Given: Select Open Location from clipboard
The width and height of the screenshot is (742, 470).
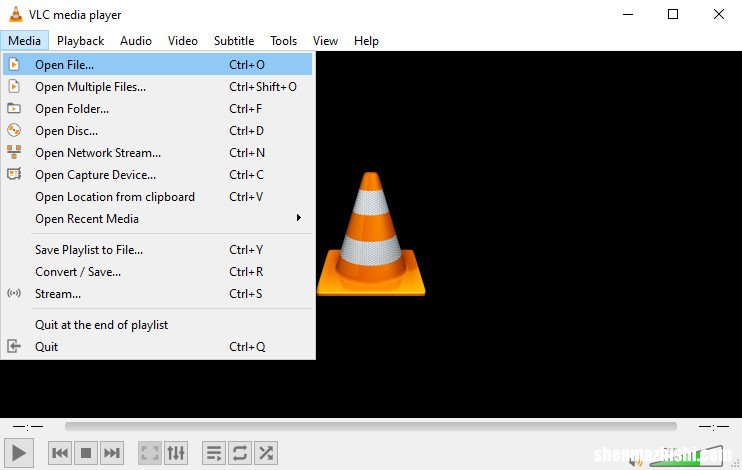Looking at the screenshot, I should click(158, 196).
